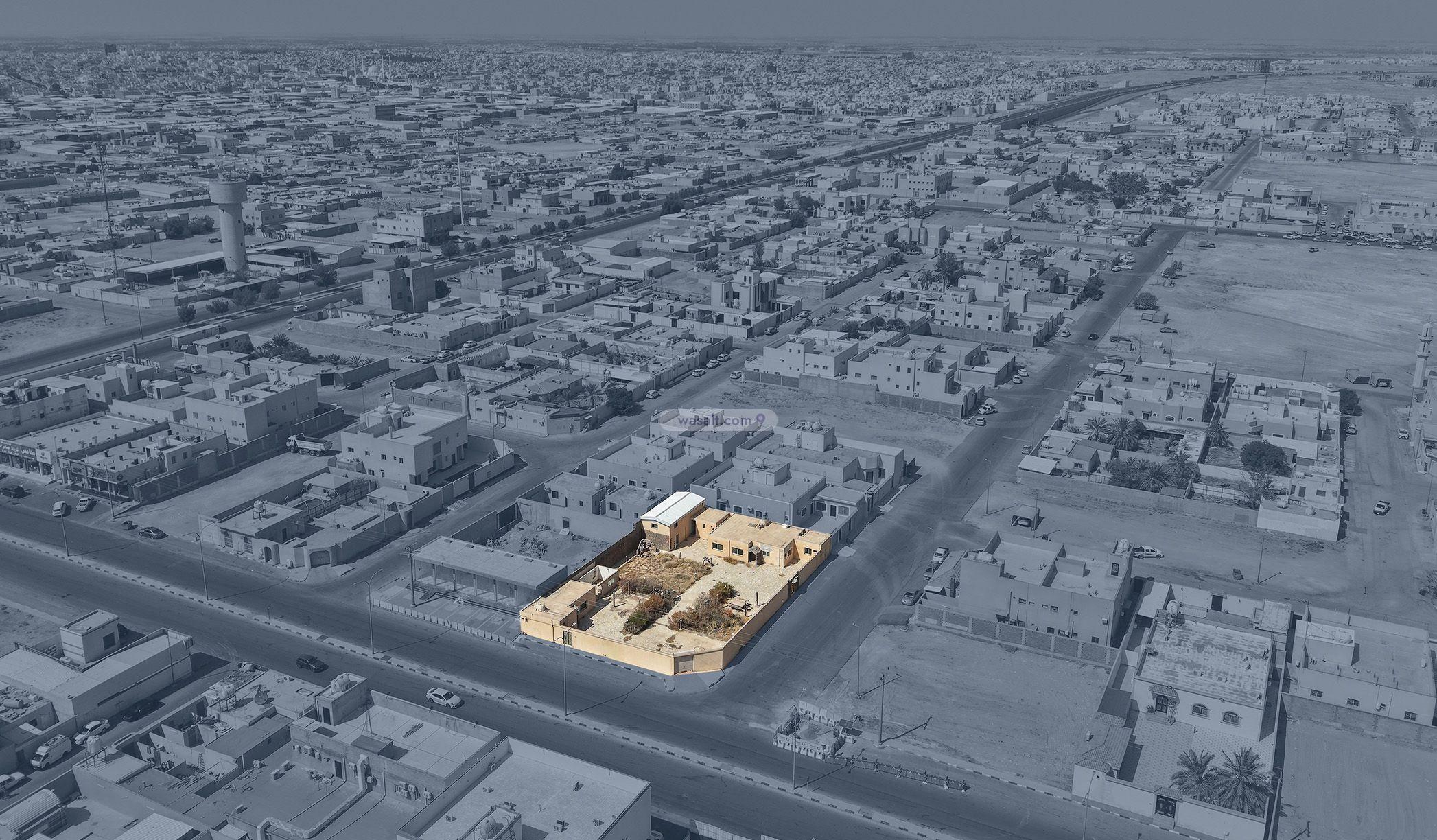Click the location pin icon in watermark
This screenshot has width=1437, height=840.
(x=761, y=420)
